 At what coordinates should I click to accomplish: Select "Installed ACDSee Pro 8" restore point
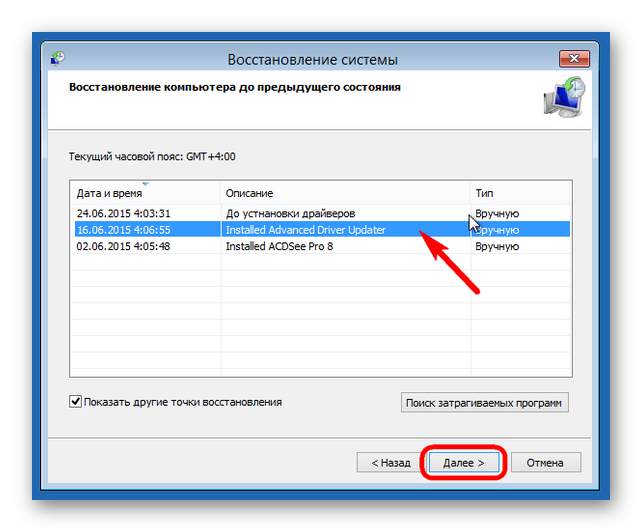point(279,246)
